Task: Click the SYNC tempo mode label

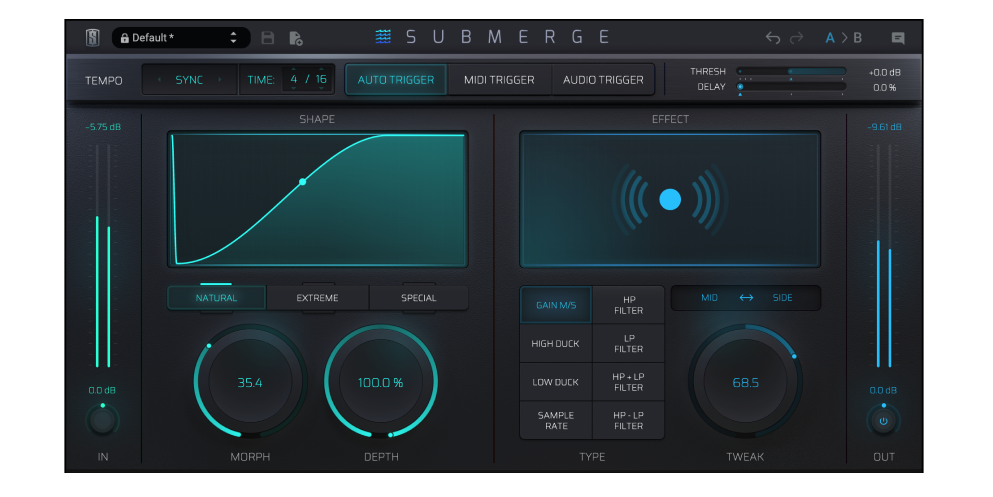Action: coord(189,80)
